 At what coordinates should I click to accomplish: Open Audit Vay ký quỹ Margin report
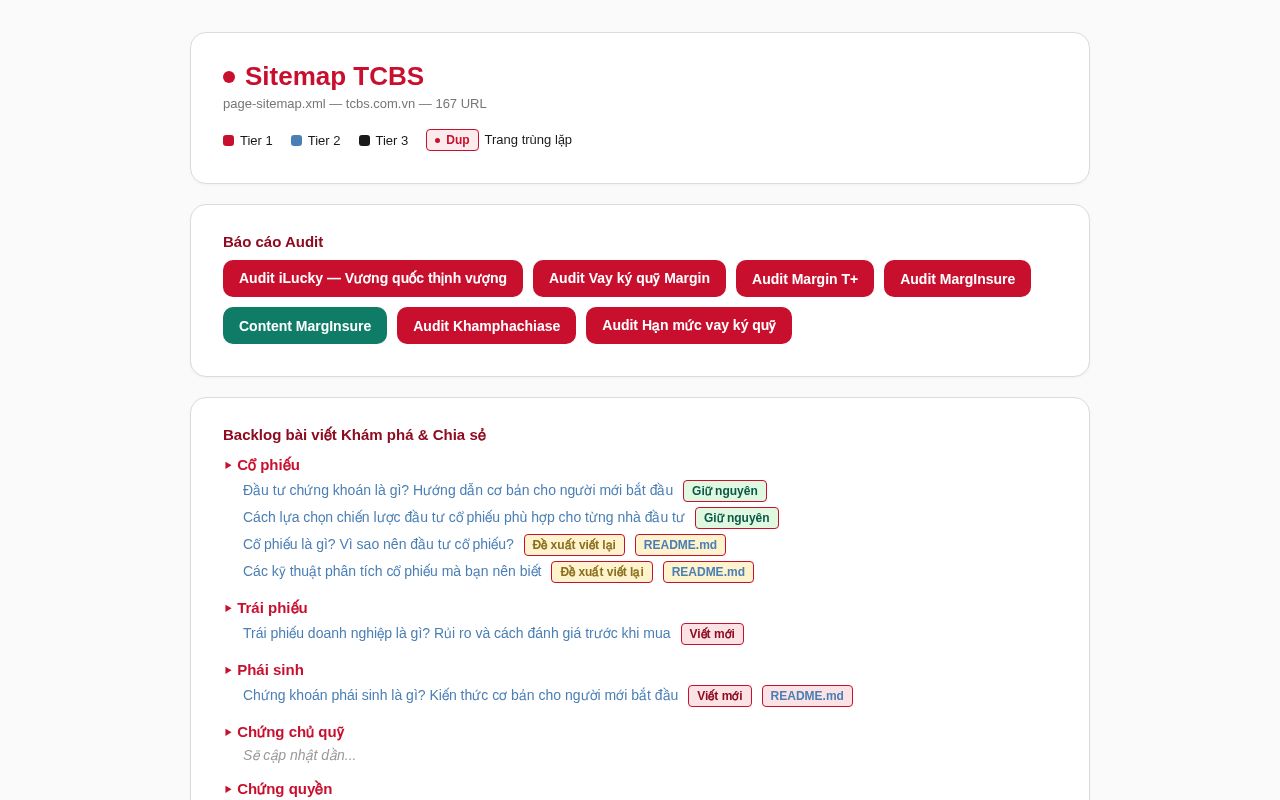click(629, 278)
